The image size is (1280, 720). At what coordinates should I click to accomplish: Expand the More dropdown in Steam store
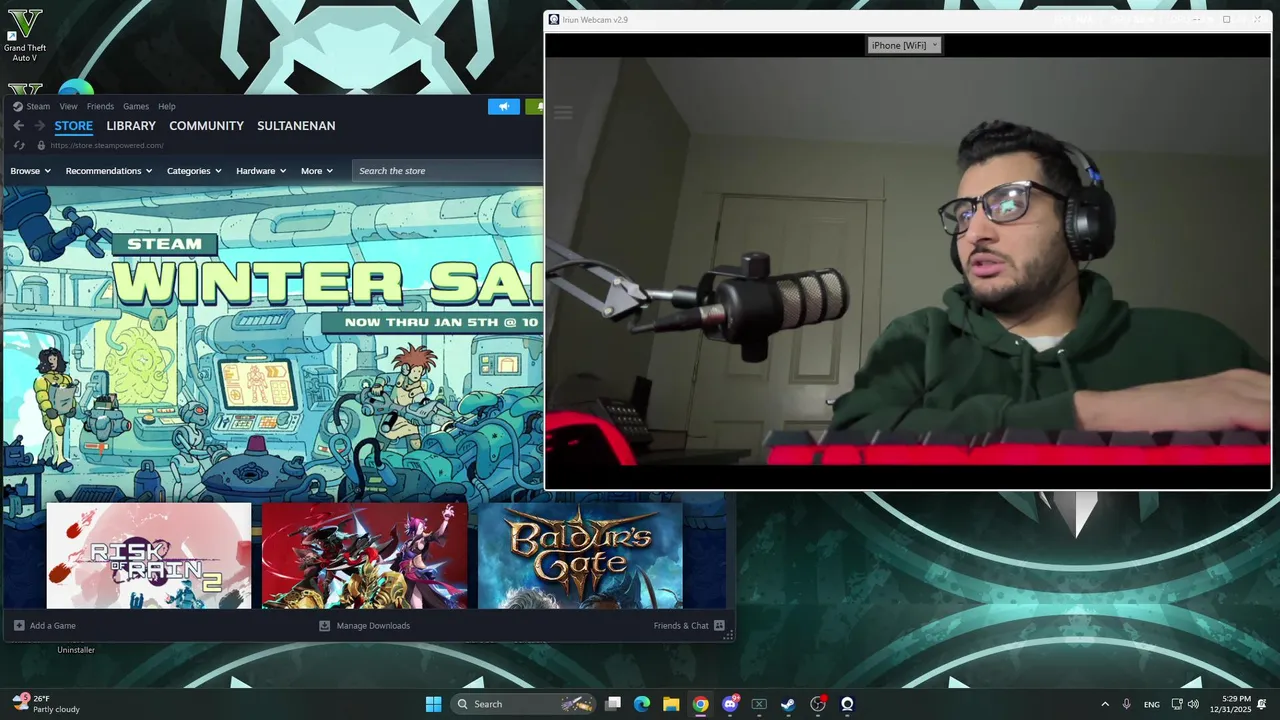pos(317,171)
